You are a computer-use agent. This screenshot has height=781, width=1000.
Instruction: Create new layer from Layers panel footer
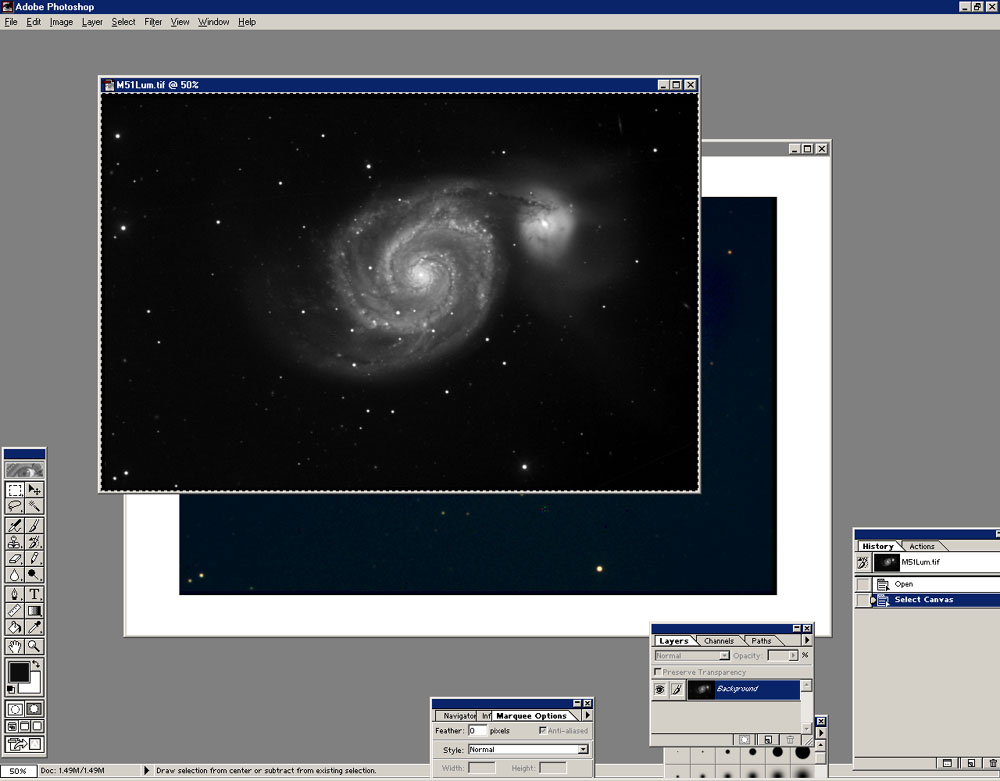tap(768, 740)
